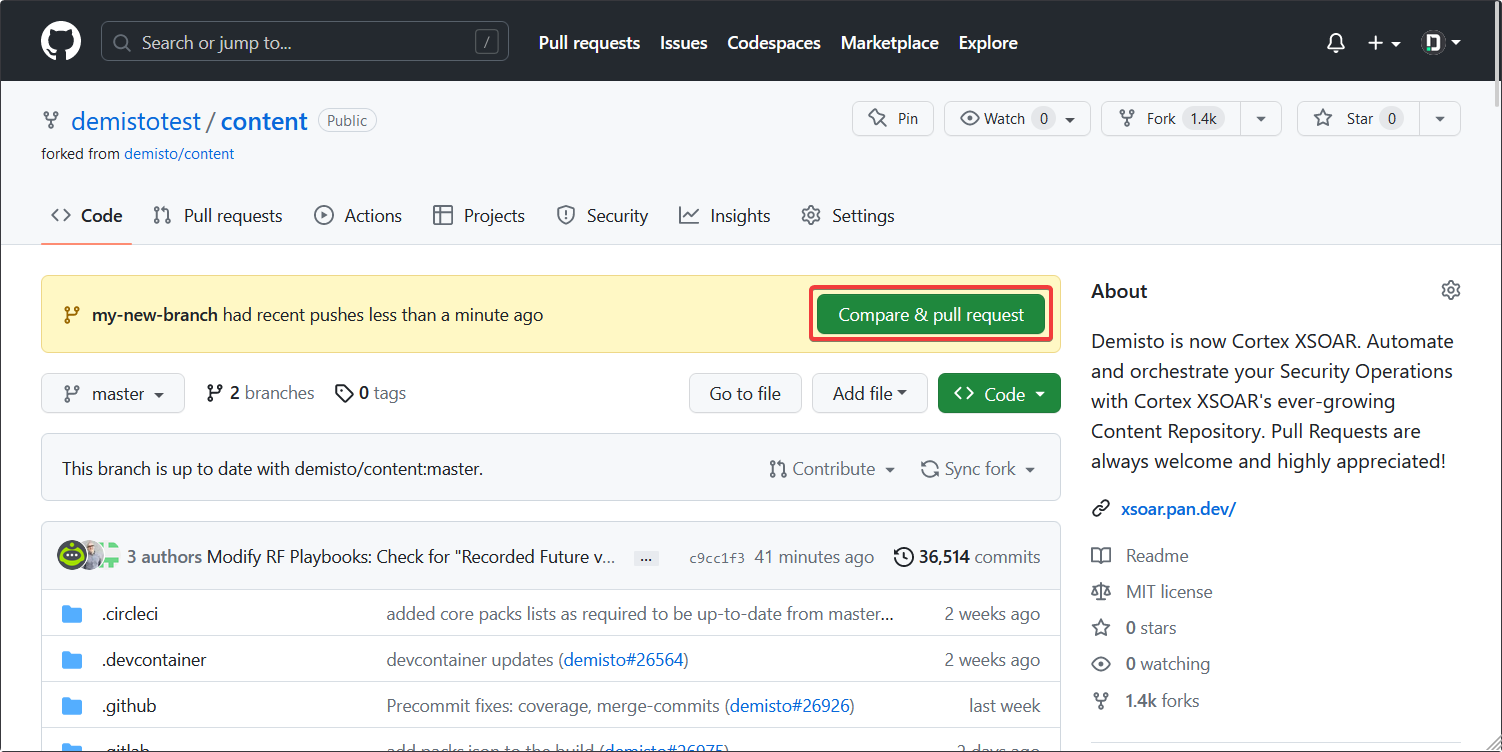
Task: Open the green Code dropdown
Action: [x=999, y=394]
